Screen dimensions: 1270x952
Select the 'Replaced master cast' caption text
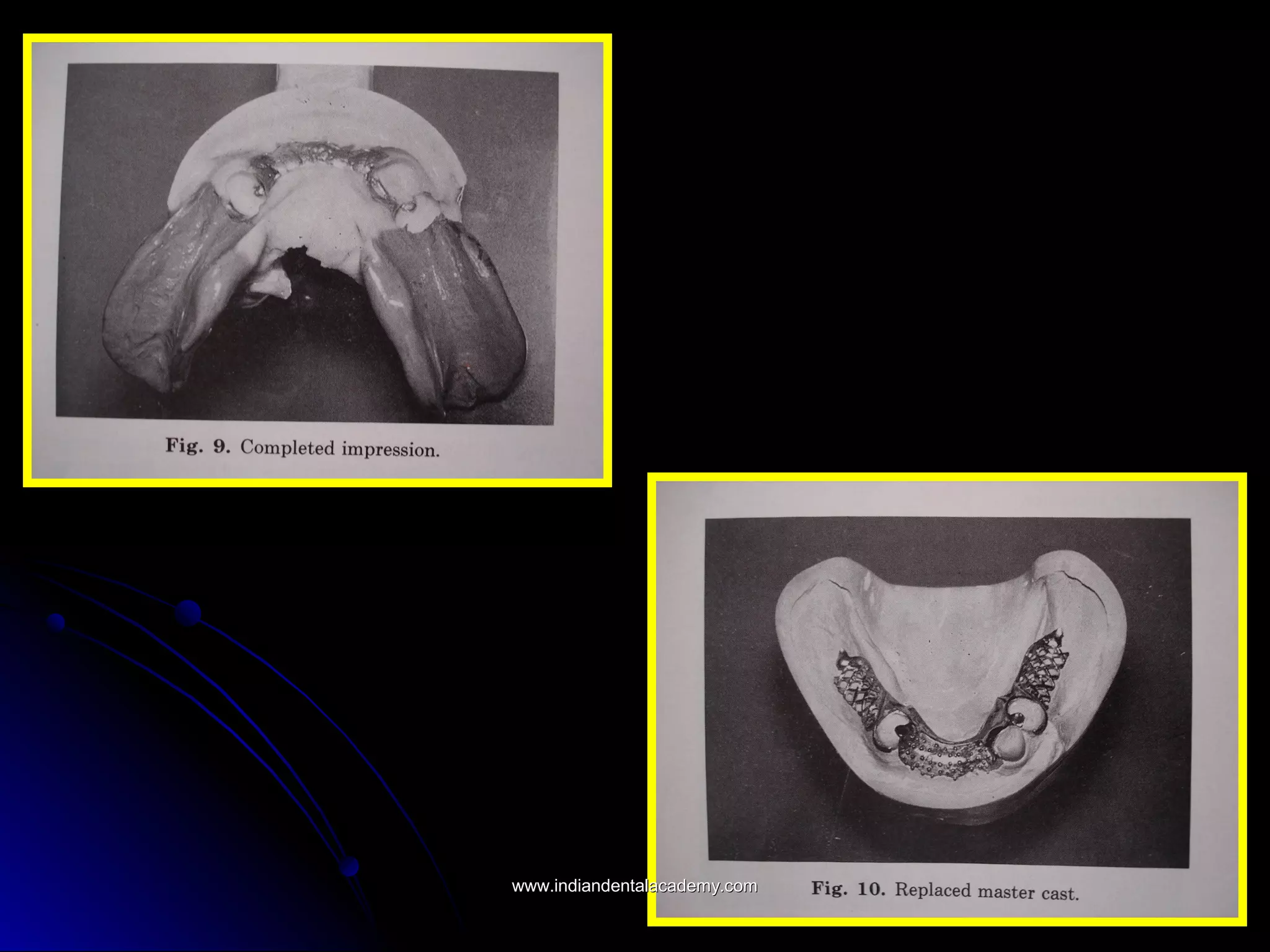[x=987, y=891]
